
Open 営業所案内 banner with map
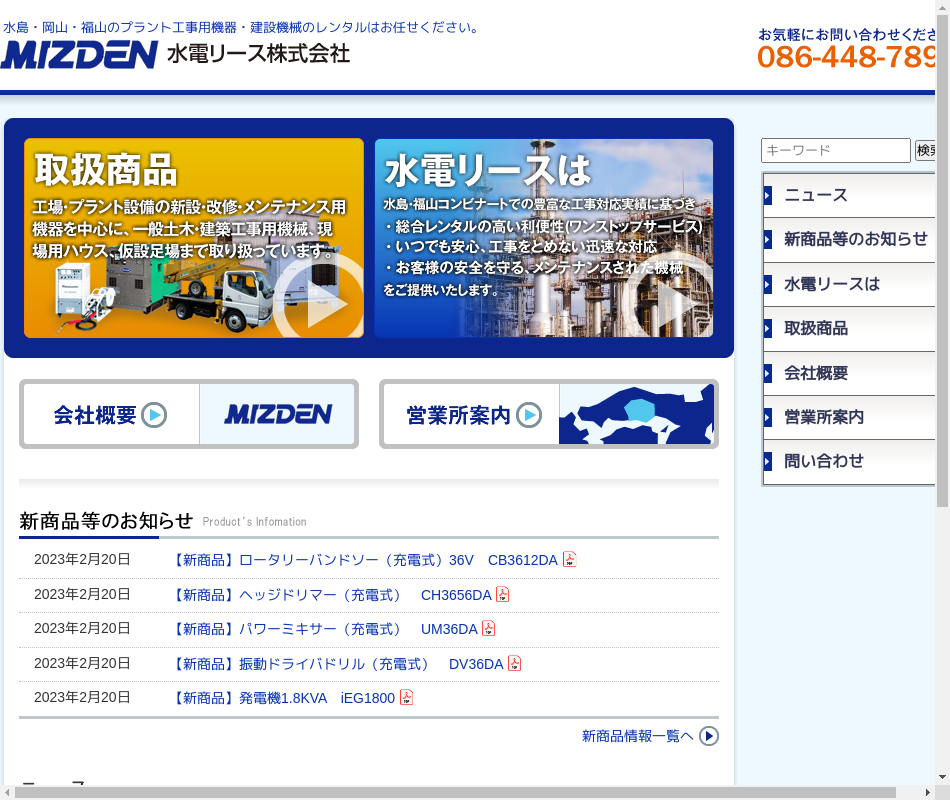549,414
